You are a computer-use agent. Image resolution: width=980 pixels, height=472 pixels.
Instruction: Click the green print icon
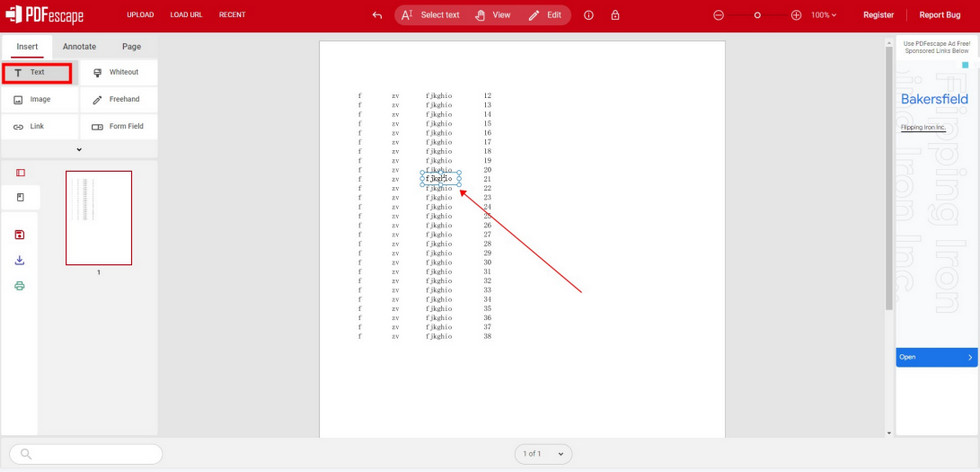(19, 286)
